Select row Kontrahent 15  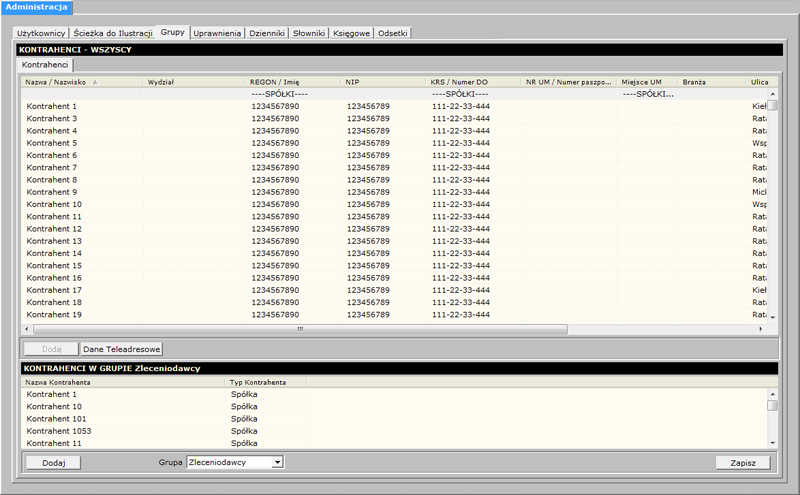[x=393, y=265]
